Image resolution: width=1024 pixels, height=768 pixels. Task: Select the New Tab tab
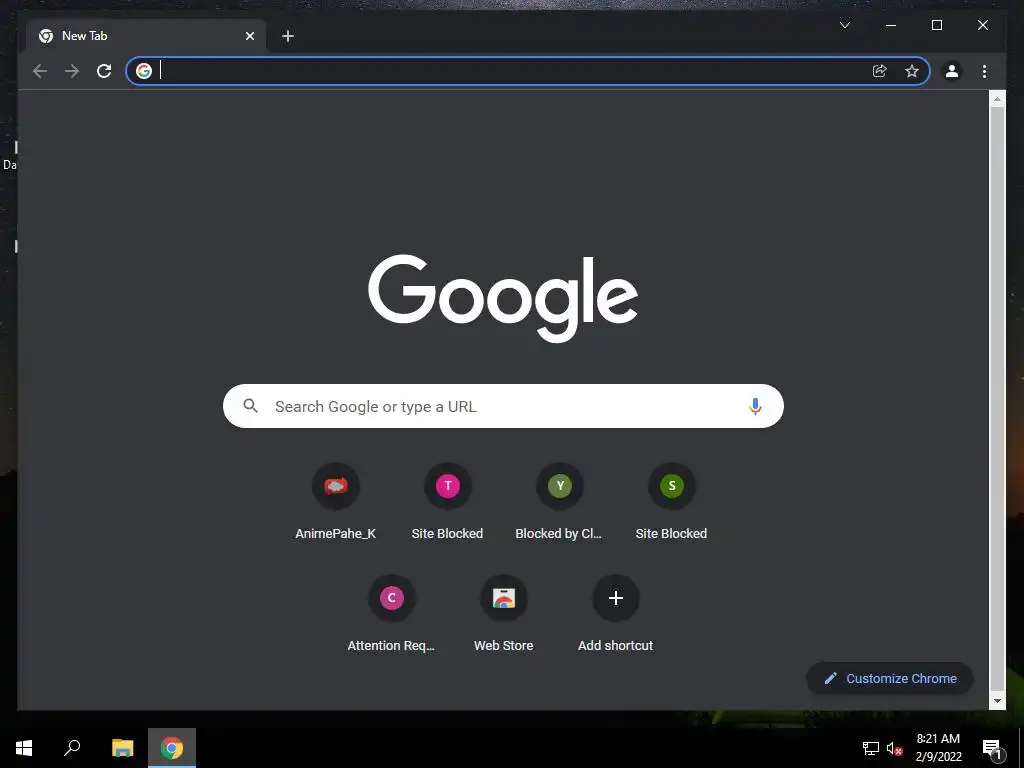(146, 36)
